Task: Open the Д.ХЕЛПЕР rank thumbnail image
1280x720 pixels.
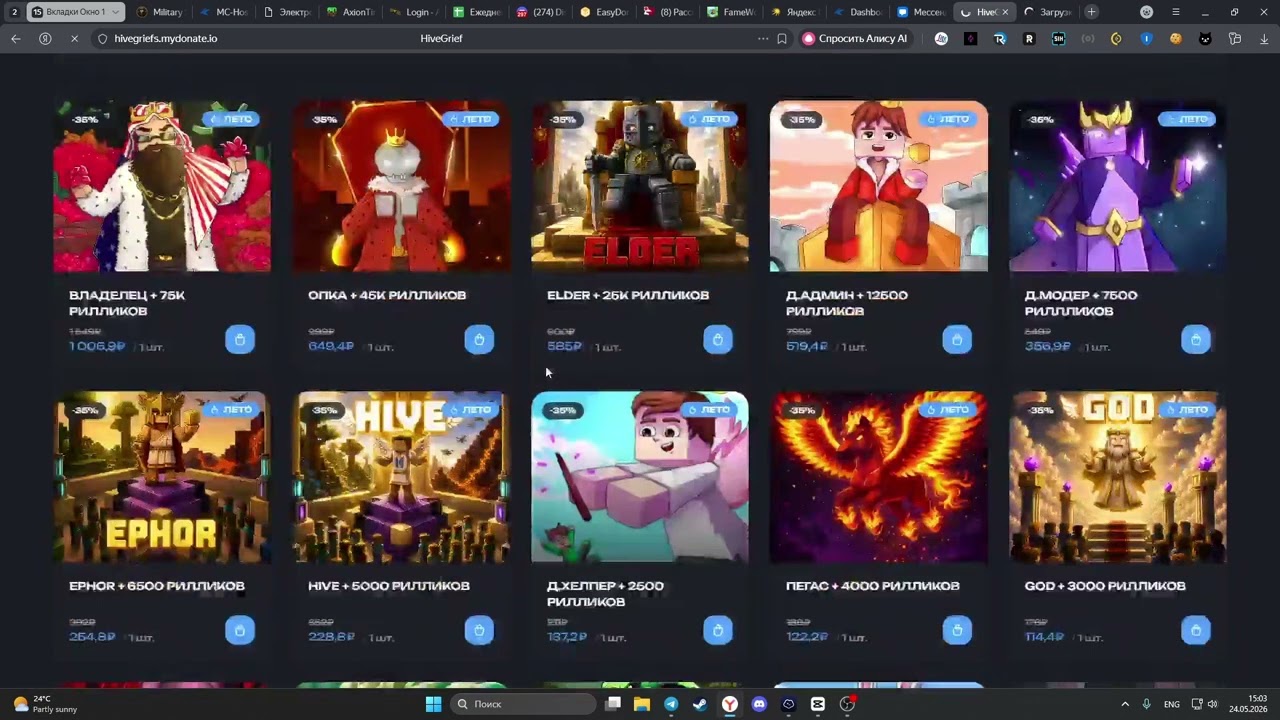Action: click(640, 477)
